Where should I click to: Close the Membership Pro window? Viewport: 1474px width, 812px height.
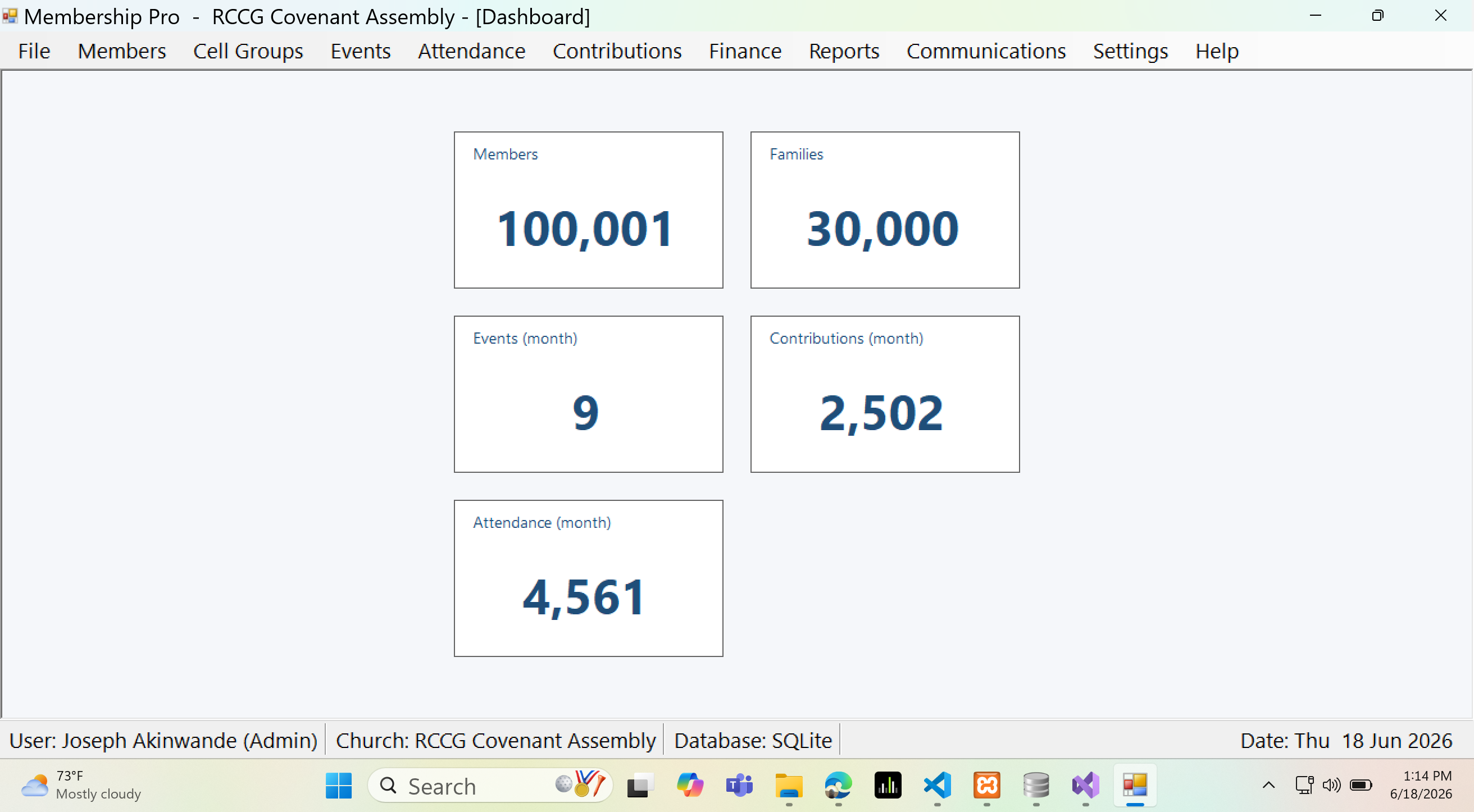[1441, 15]
